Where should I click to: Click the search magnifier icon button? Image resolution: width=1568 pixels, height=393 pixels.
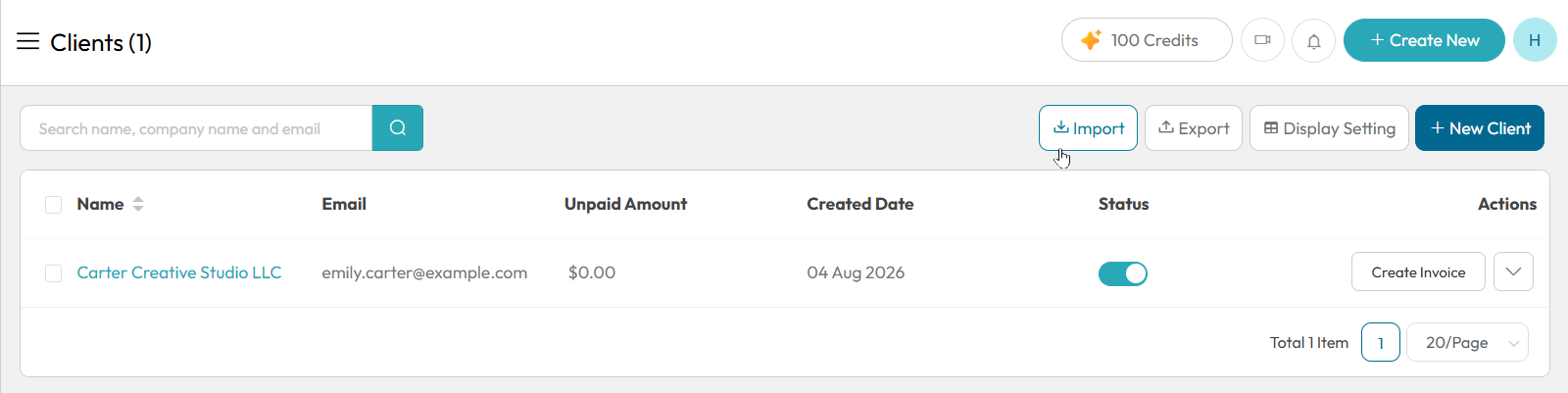[x=398, y=128]
